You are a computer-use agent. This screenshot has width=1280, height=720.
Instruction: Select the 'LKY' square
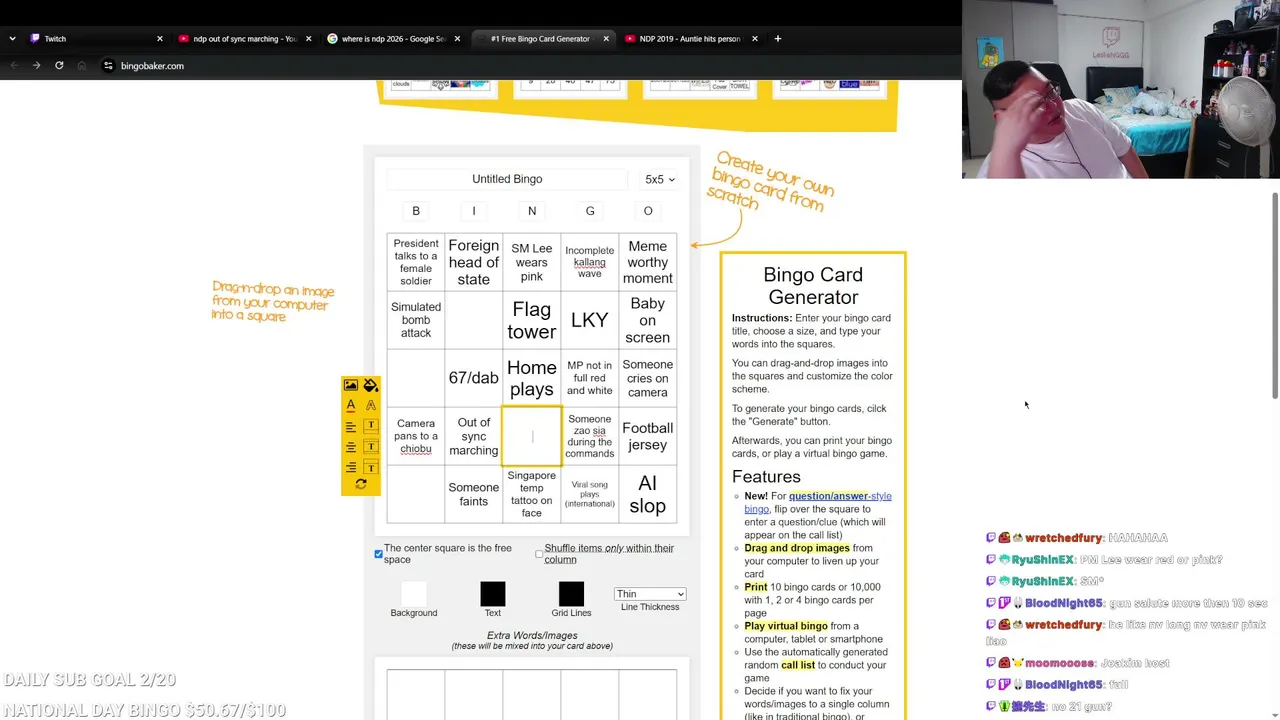[590, 320]
